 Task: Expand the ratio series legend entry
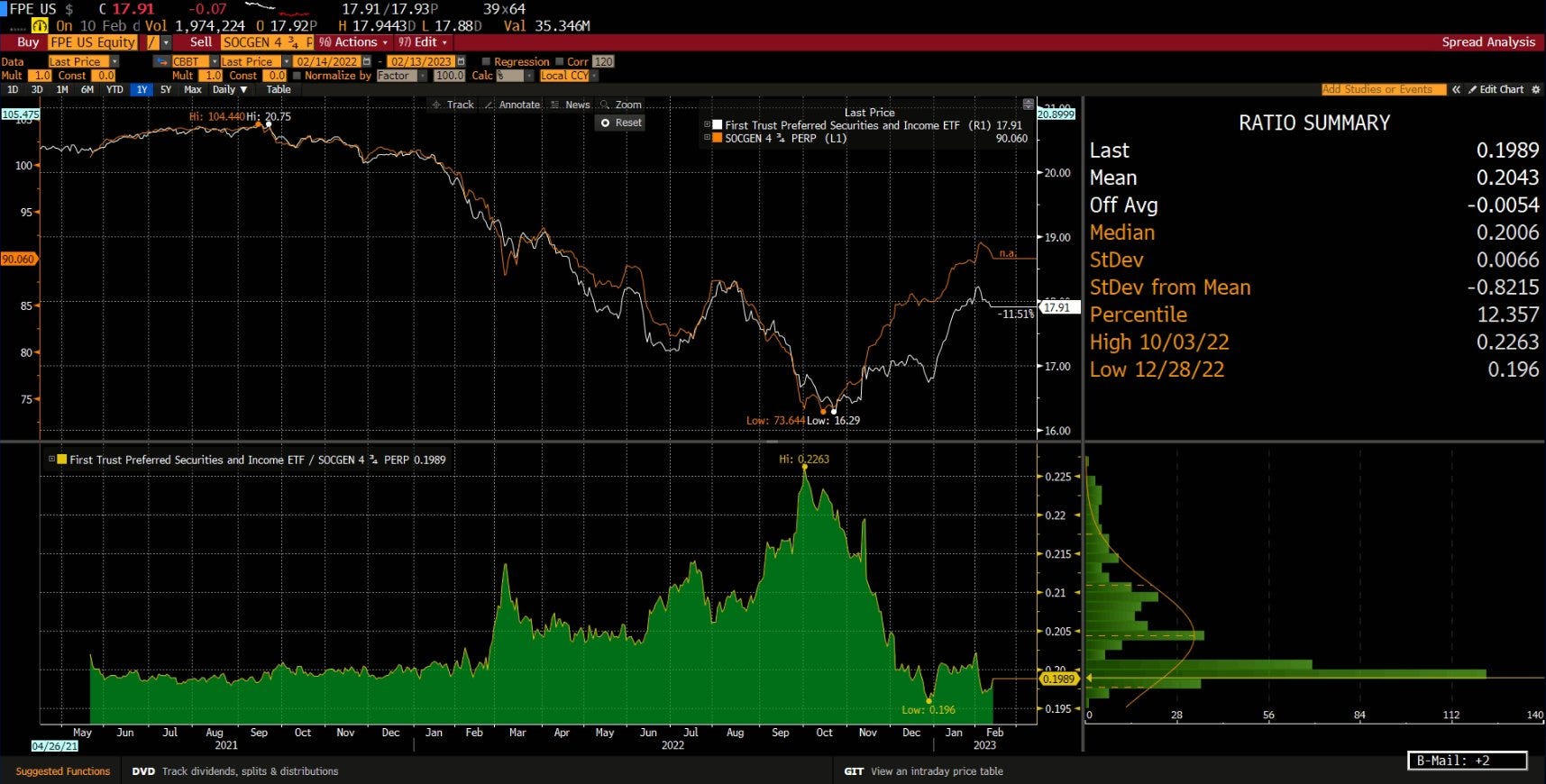(51, 459)
